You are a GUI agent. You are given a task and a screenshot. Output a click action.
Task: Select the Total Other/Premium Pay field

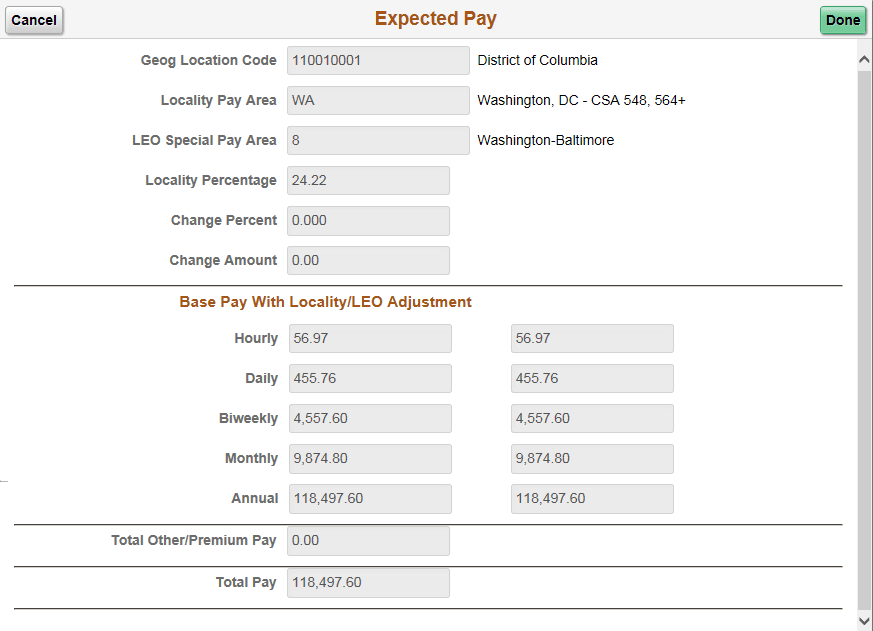click(368, 540)
